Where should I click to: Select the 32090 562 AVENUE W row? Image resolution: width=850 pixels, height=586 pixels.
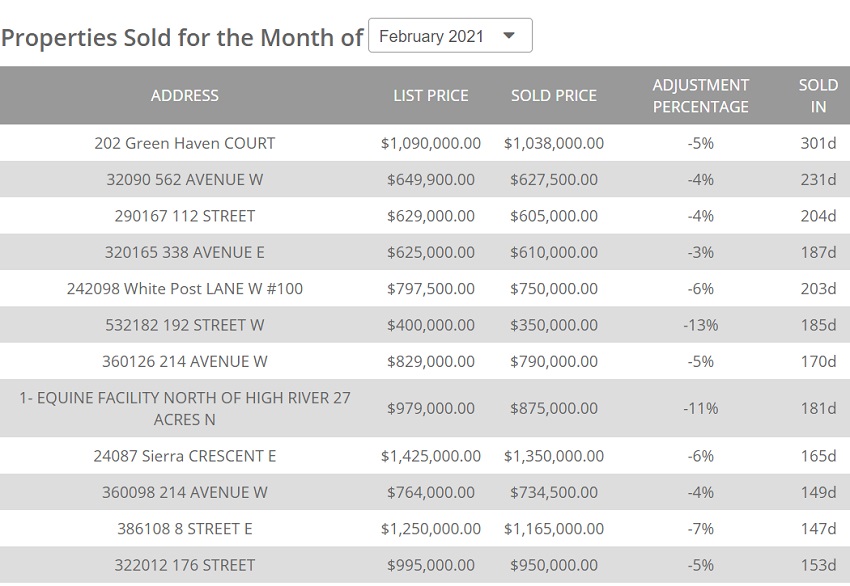click(184, 180)
